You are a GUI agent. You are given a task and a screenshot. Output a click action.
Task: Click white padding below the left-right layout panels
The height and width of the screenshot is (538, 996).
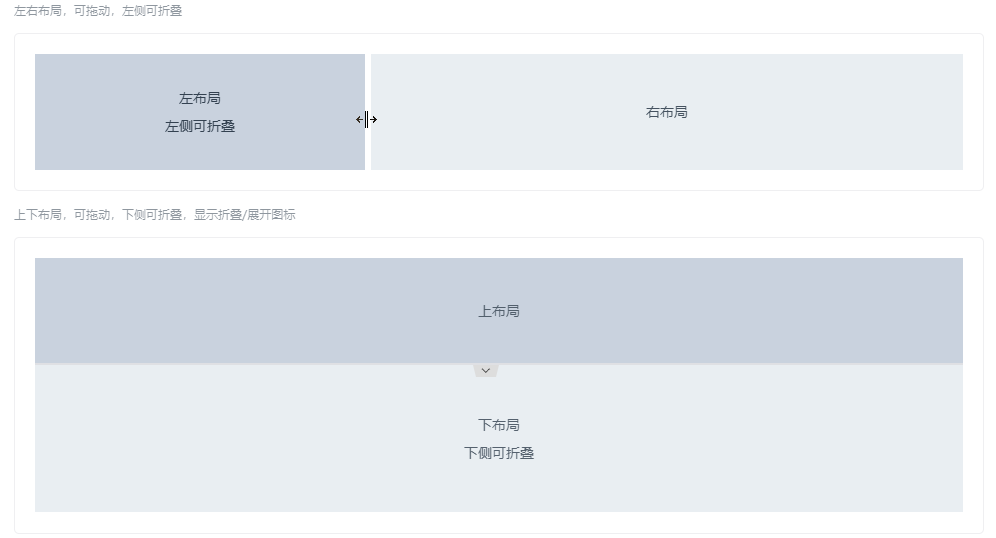tap(498, 180)
